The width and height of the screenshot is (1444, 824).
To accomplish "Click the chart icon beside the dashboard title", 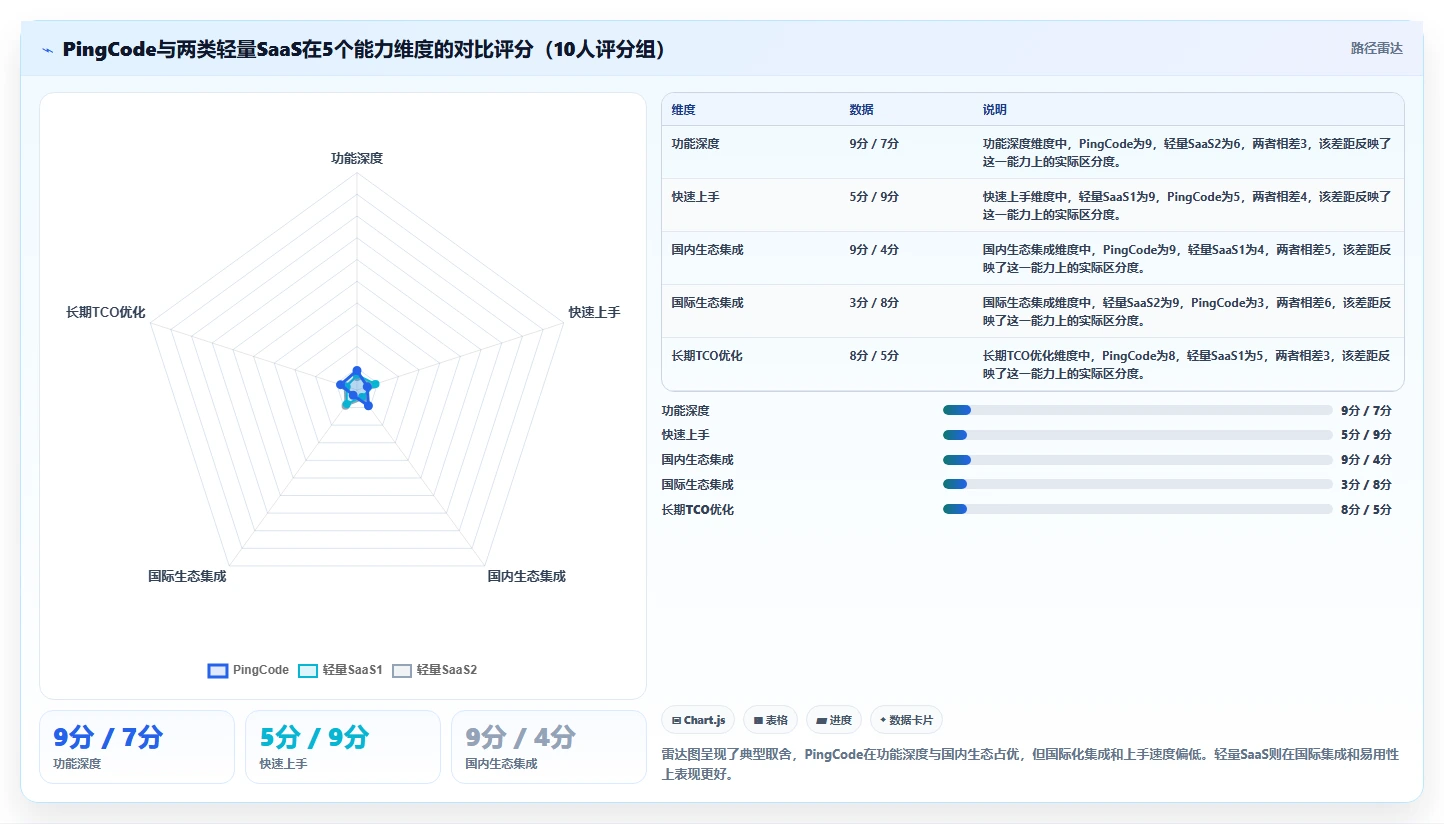I will pos(48,50).
